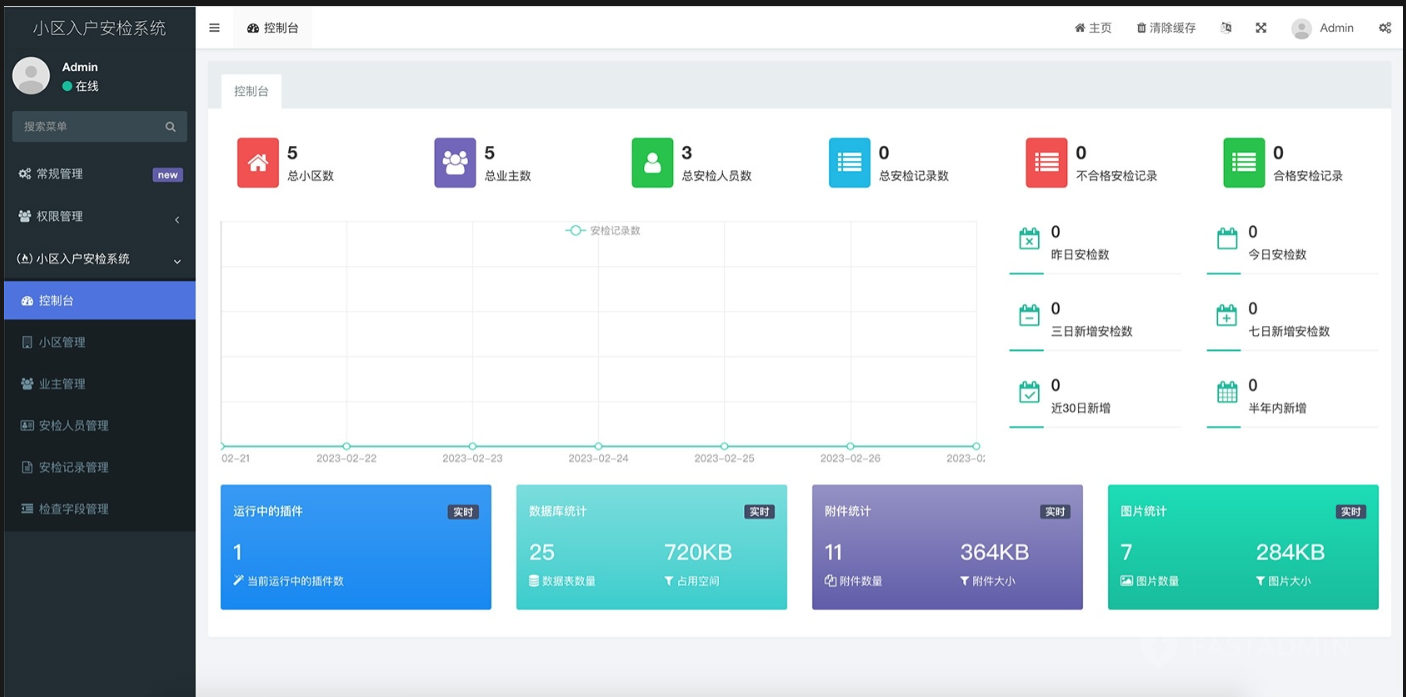Click the blue list icon for 总安检记录数

tap(849, 163)
